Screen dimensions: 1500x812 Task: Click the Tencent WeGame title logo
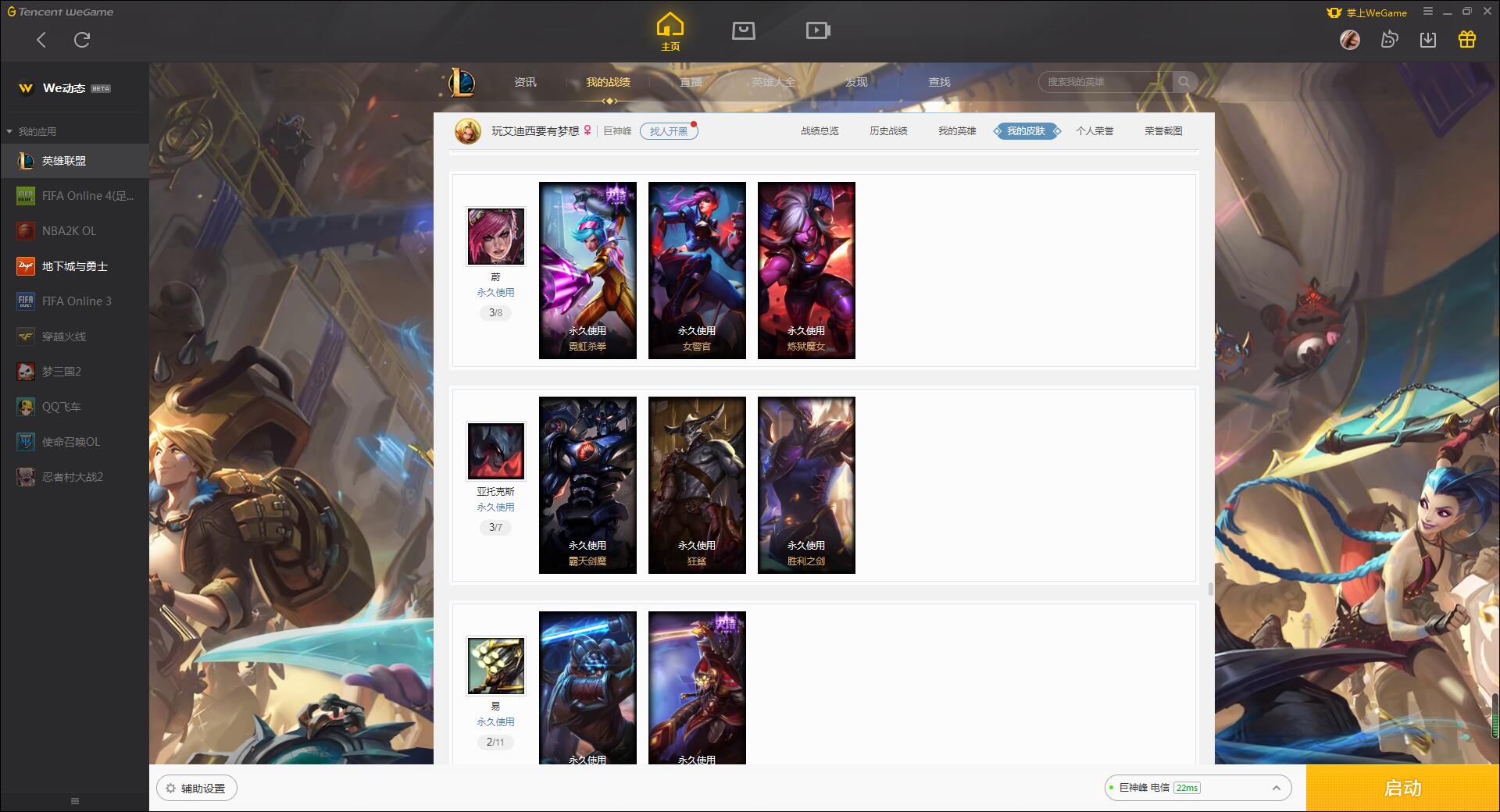click(60, 12)
